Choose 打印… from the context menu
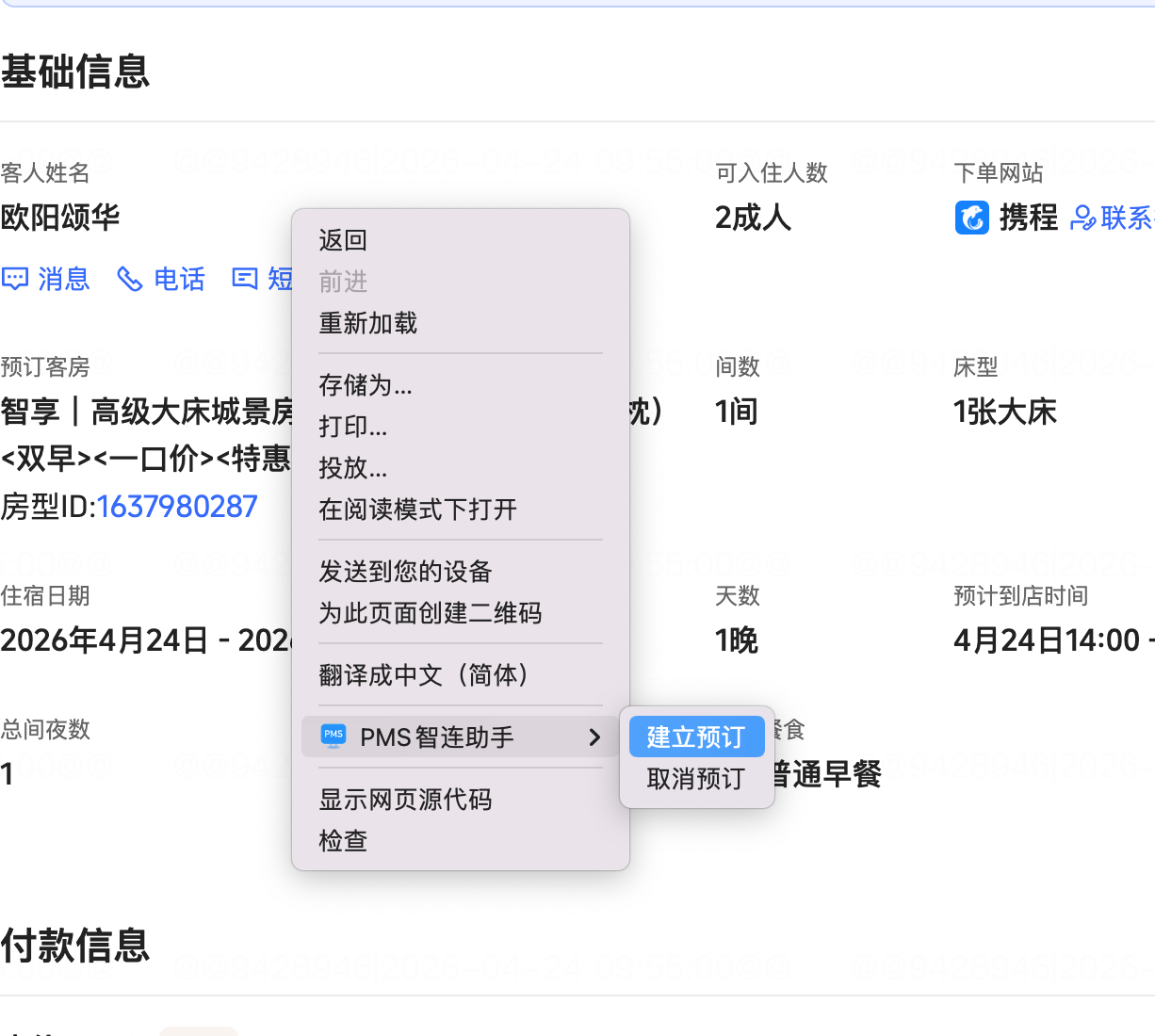The height and width of the screenshot is (1036, 1155). (x=353, y=427)
